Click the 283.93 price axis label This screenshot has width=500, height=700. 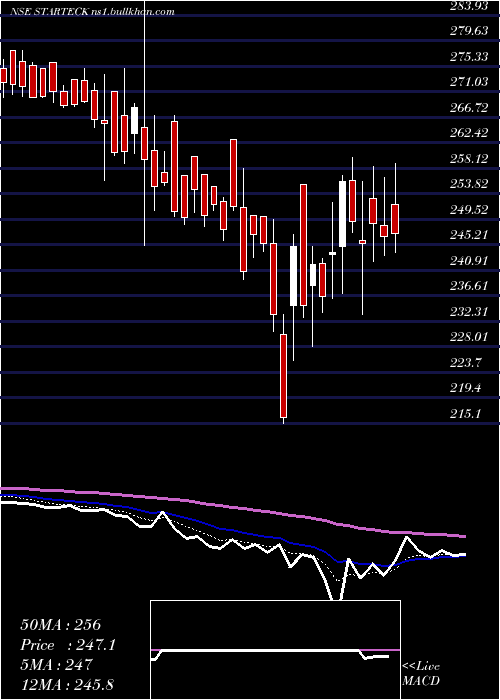coord(471,5)
